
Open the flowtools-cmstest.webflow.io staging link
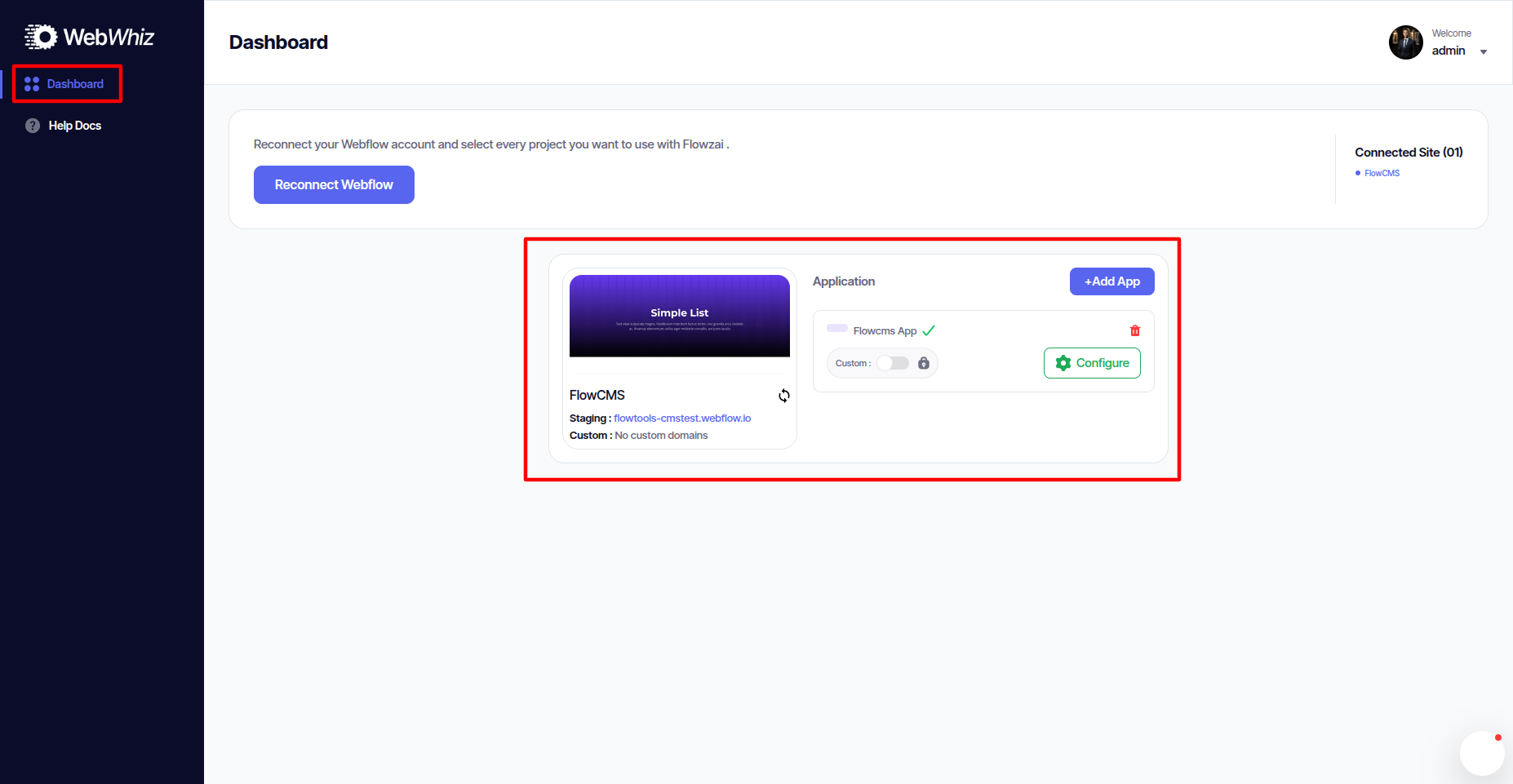[682, 419]
